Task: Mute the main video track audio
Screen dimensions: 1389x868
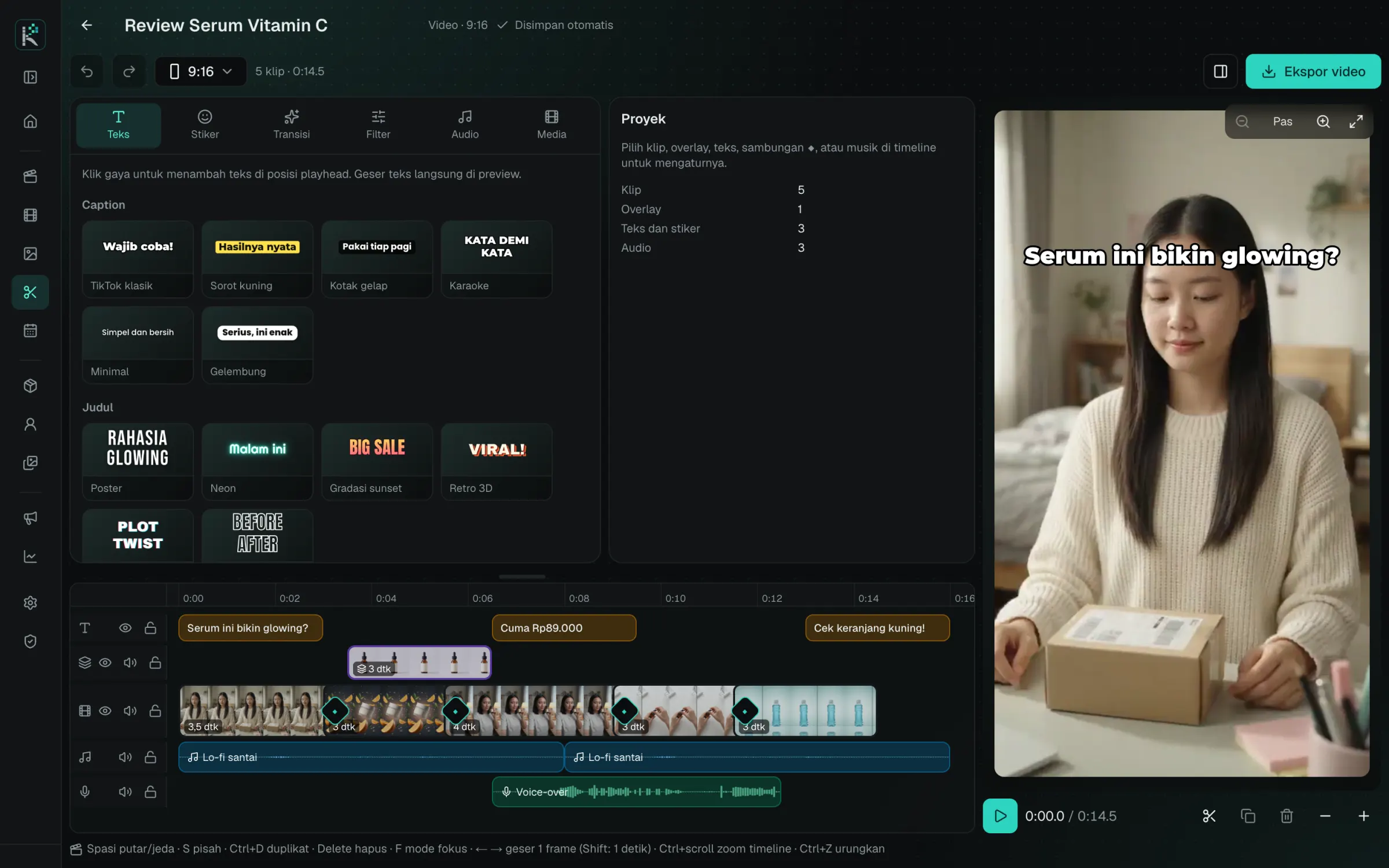Action: coord(130,711)
